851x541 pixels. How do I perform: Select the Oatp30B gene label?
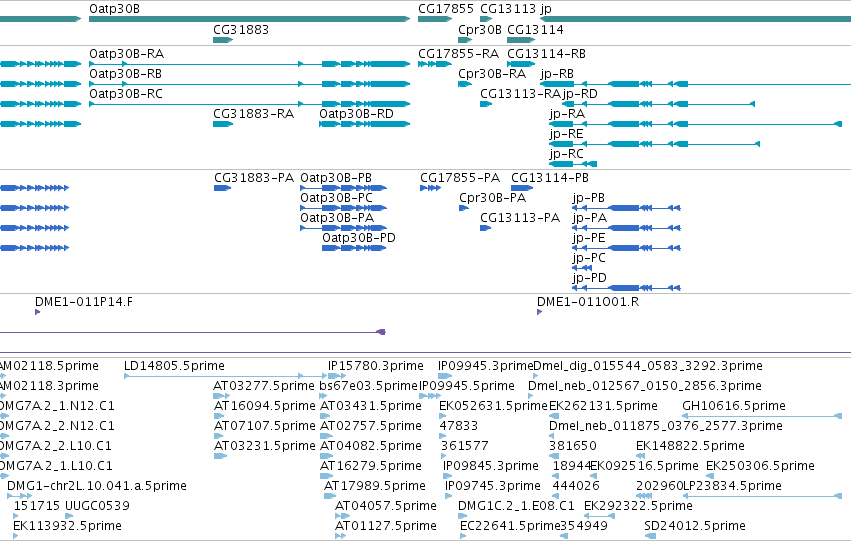pyautogui.click(x=114, y=9)
